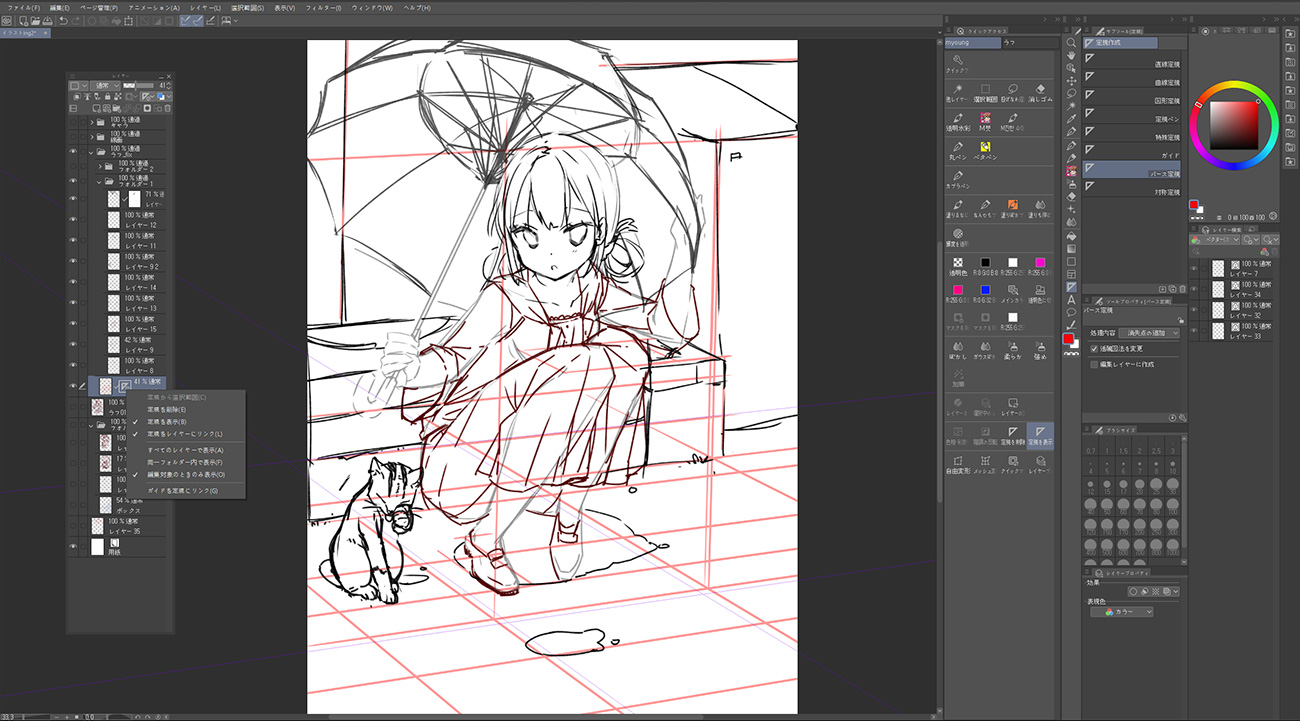Select 直線定規 sub tool
Screen dimensions: 1300x721
(1133, 60)
